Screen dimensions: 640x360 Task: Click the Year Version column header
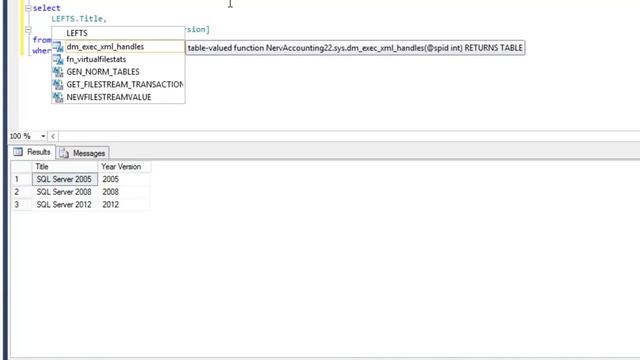coord(124,167)
